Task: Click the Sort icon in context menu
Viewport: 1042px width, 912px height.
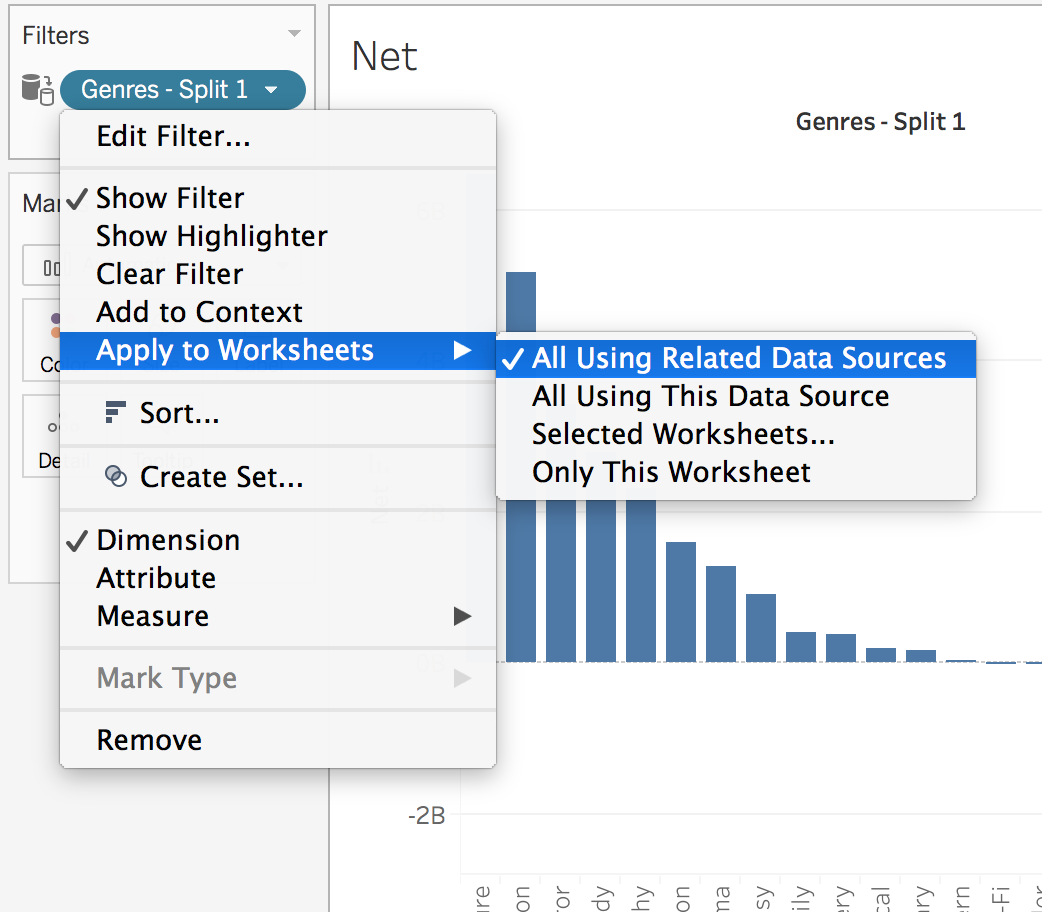Action: coord(116,412)
